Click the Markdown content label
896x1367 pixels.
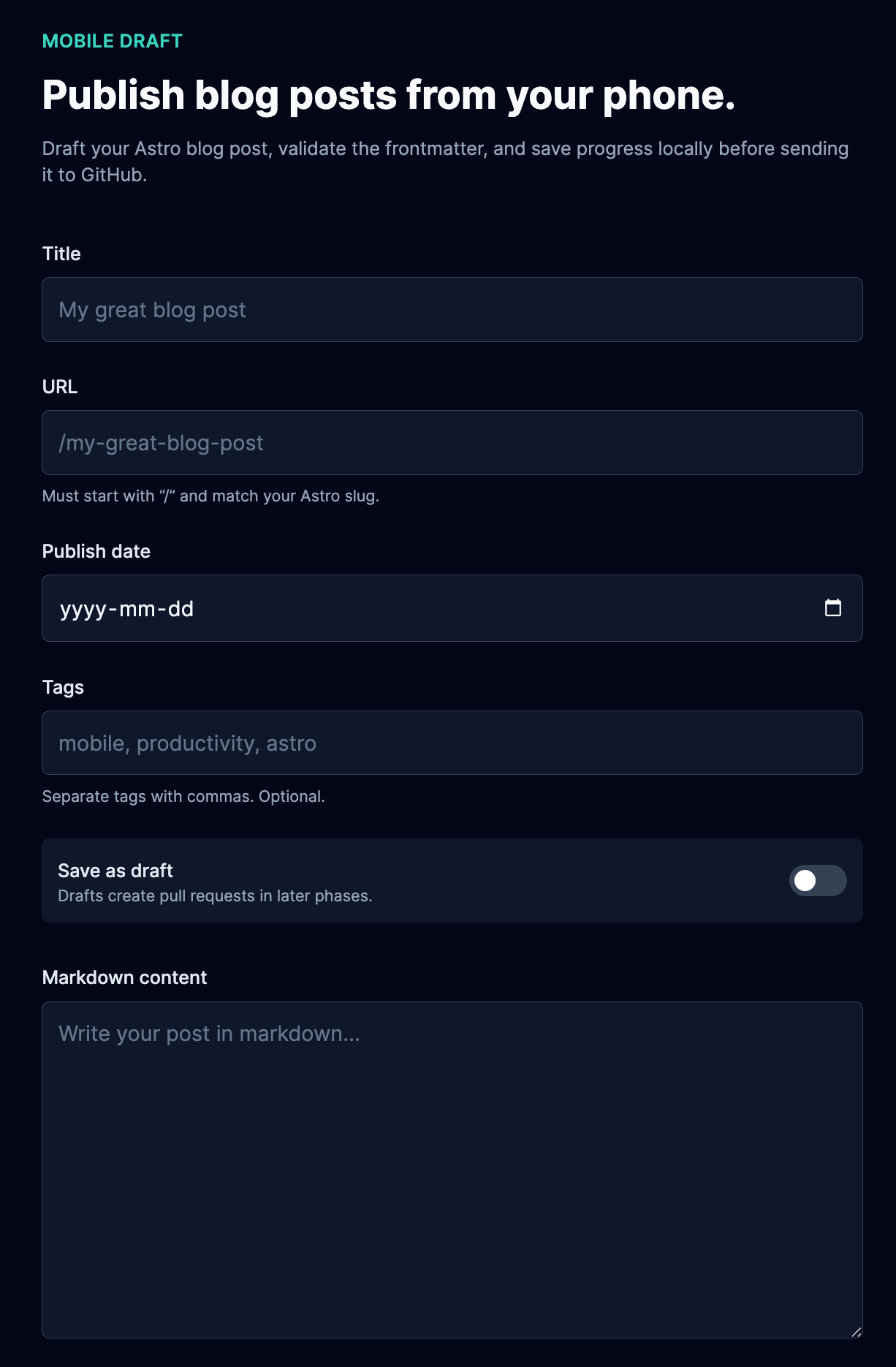pos(125,977)
